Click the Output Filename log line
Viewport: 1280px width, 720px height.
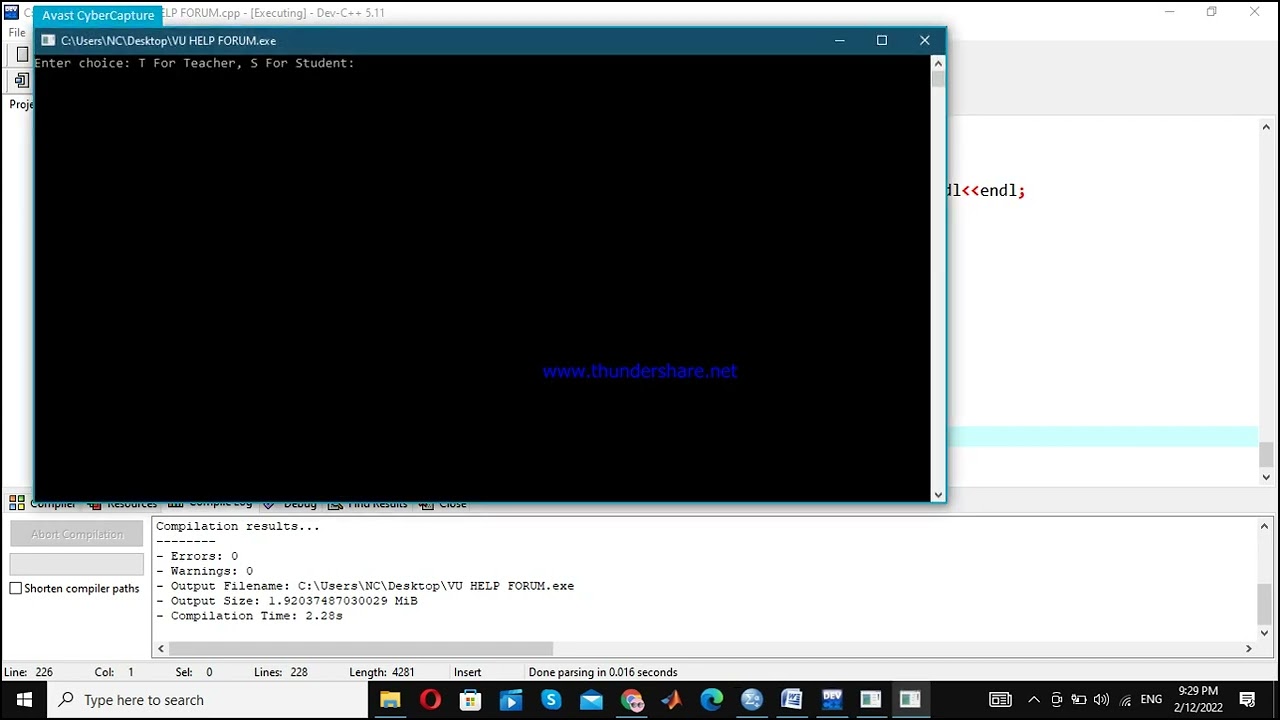(x=365, y=586)
